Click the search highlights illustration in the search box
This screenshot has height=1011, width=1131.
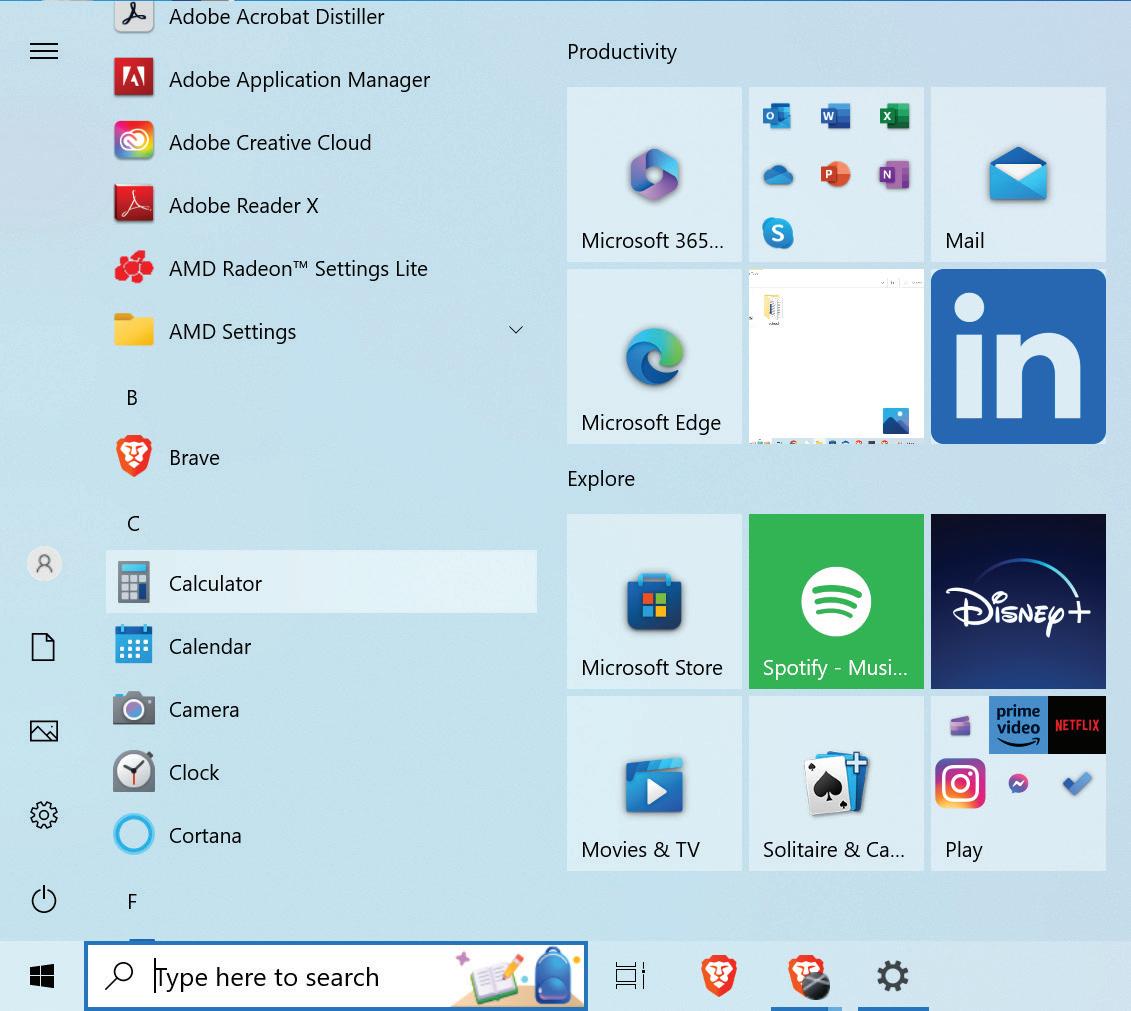518,976
